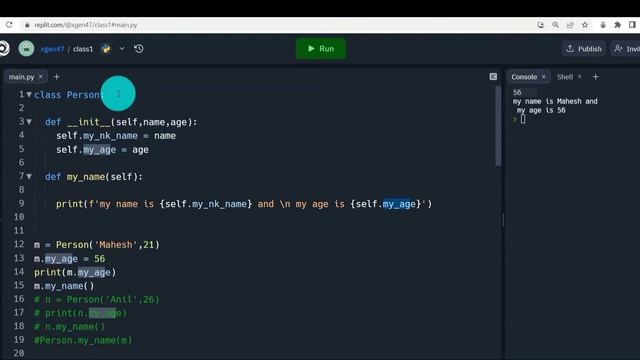Add a new tab beside Shell

[596, 77]
